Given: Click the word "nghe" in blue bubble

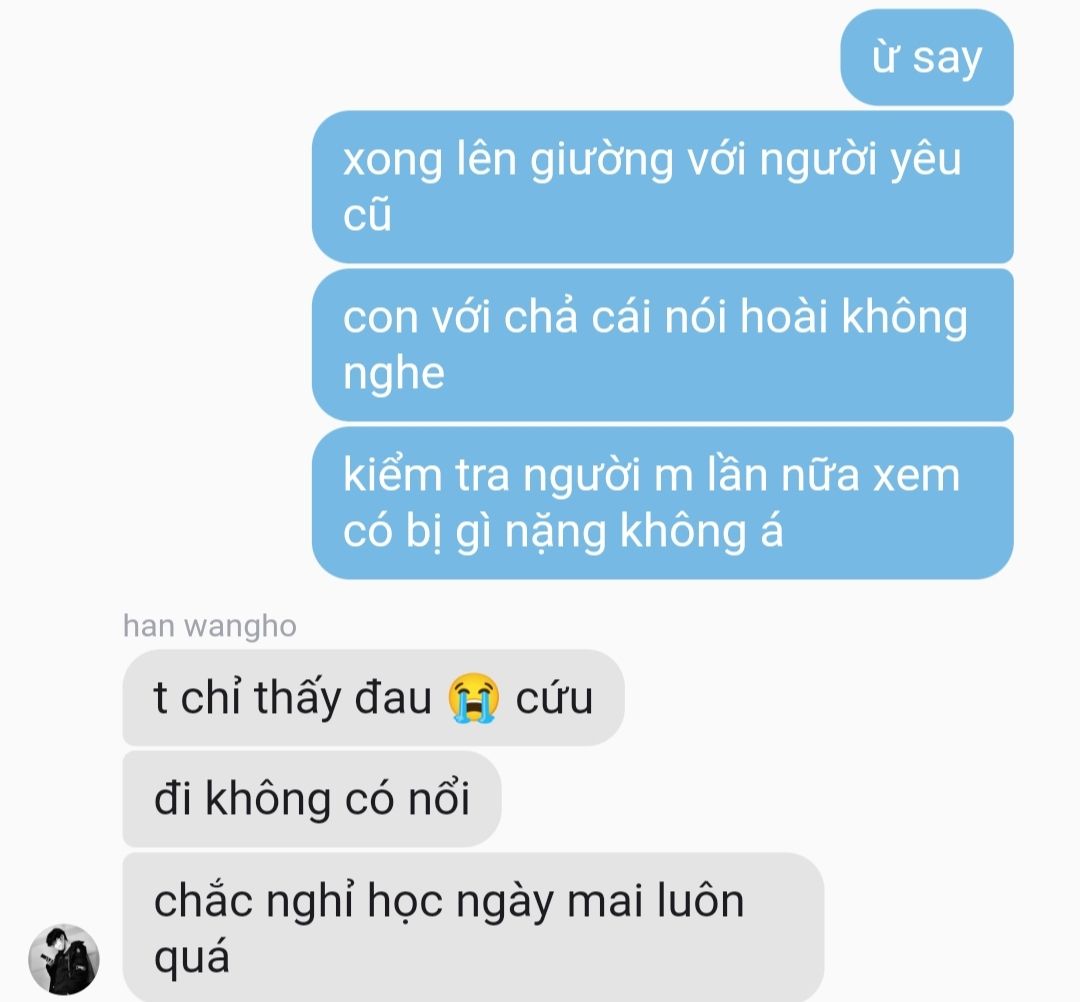Looking at the screenshot, I should click(394, 376).
